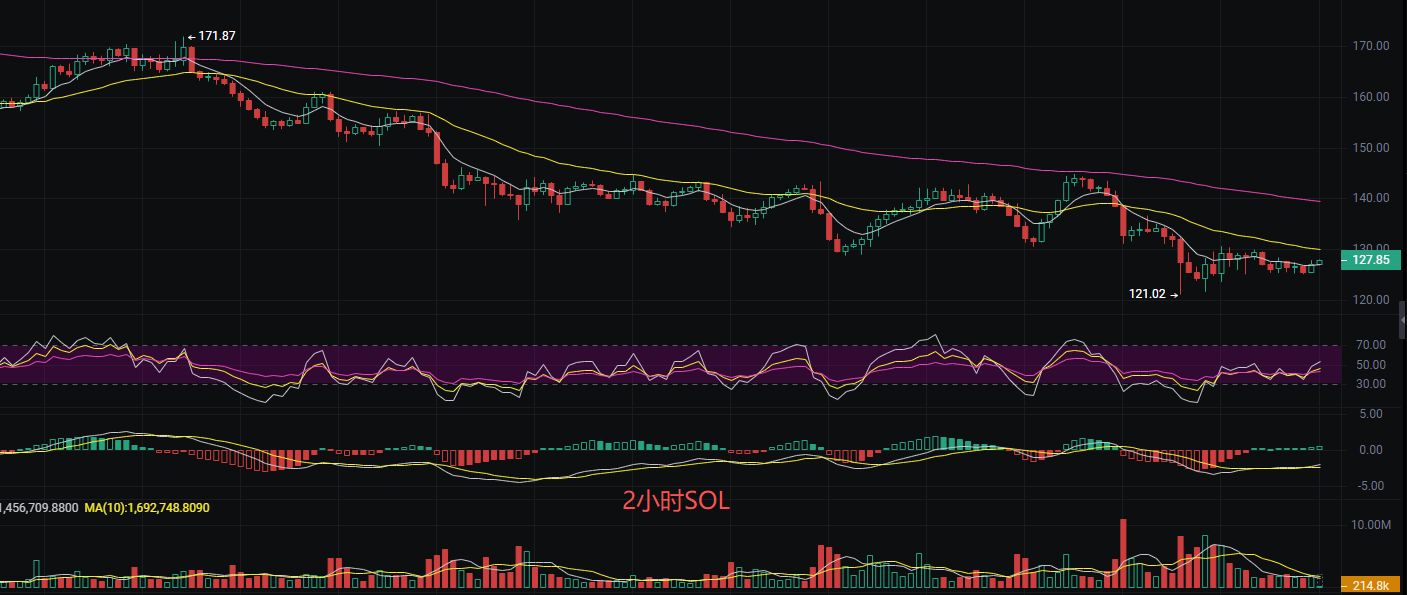Click the MACD 0.00 zero line label
Image resolution: width=1407 pixels, height=595 pixels.
(1371, 450)
